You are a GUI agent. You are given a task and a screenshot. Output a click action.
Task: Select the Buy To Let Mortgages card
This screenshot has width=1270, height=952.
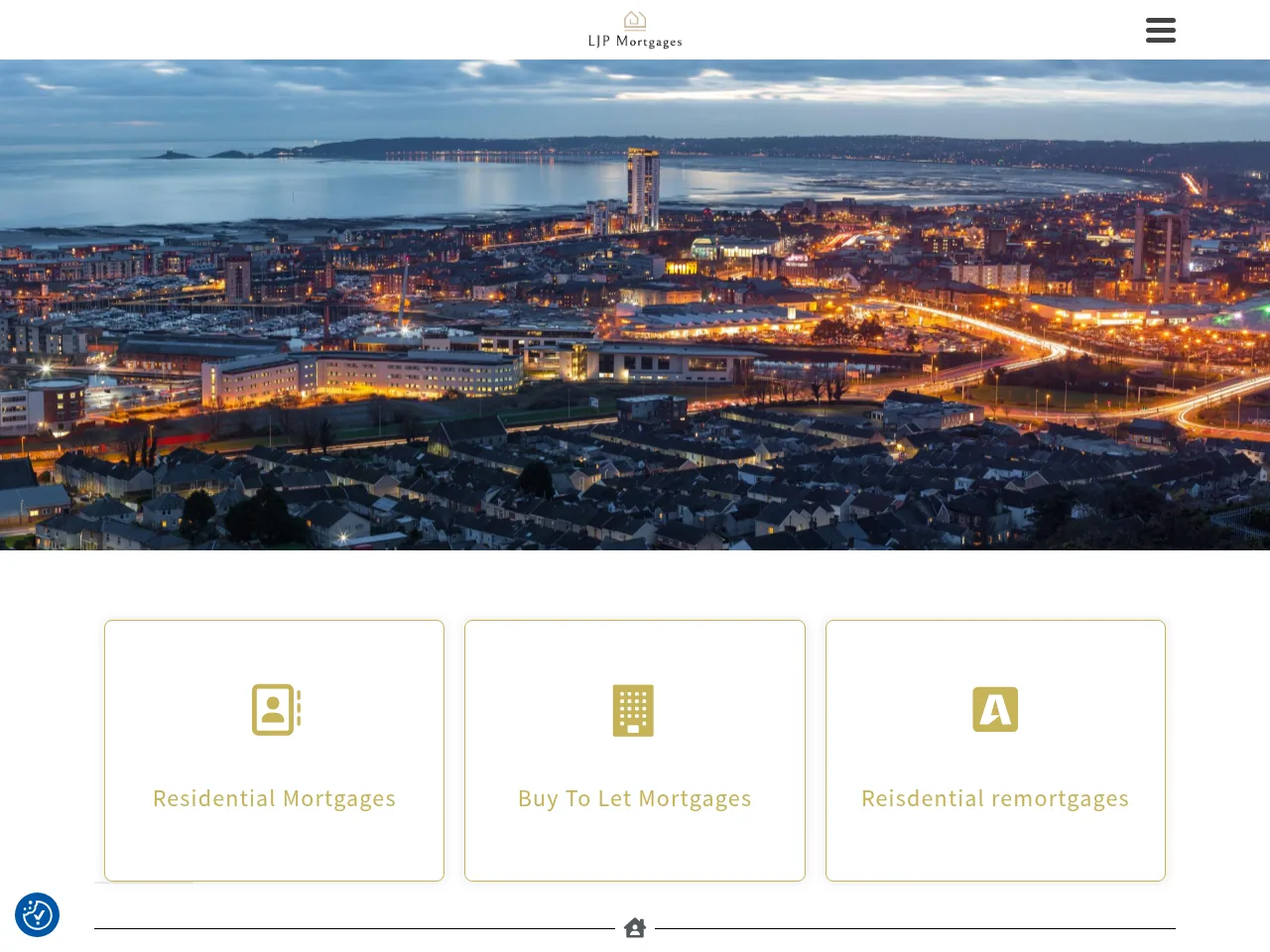tap(634, 750)
